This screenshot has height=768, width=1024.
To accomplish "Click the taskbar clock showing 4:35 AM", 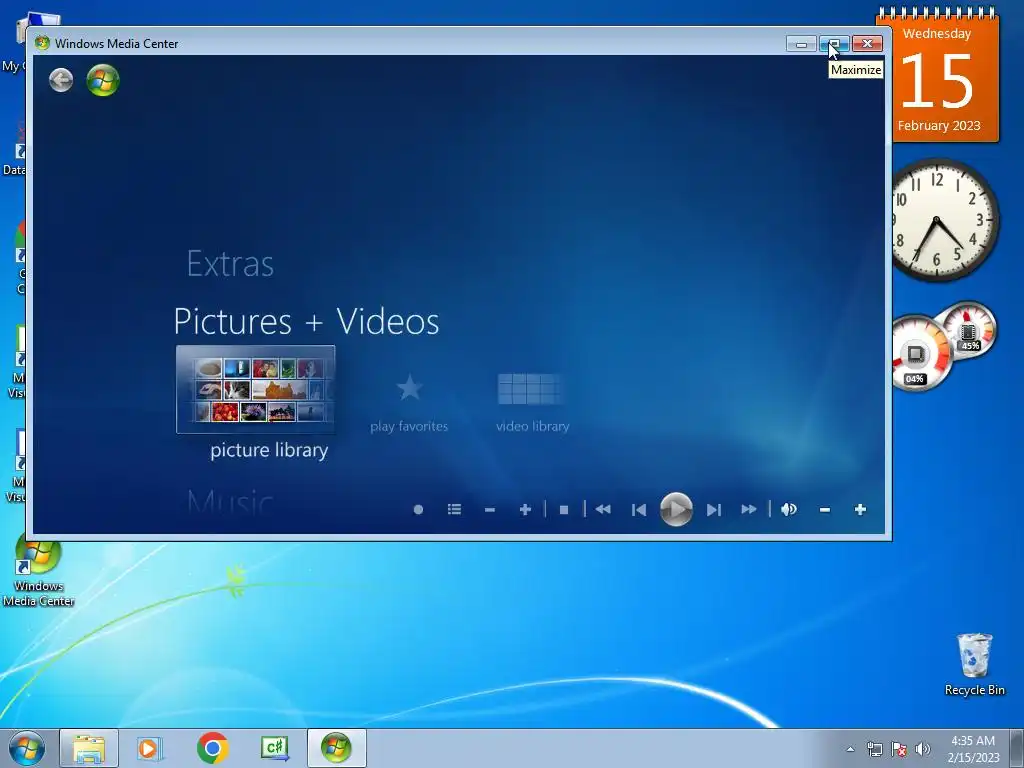I will click(973, 749).
